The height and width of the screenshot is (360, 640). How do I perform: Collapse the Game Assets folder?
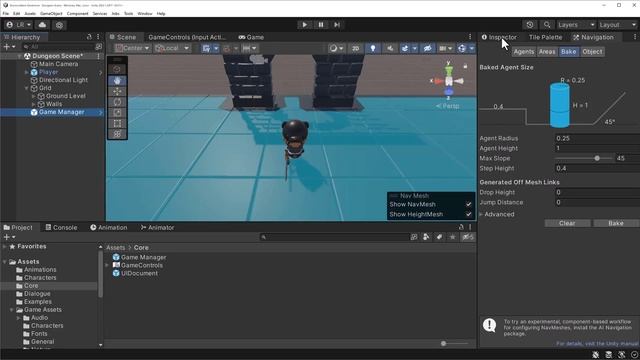click(11, 310)
